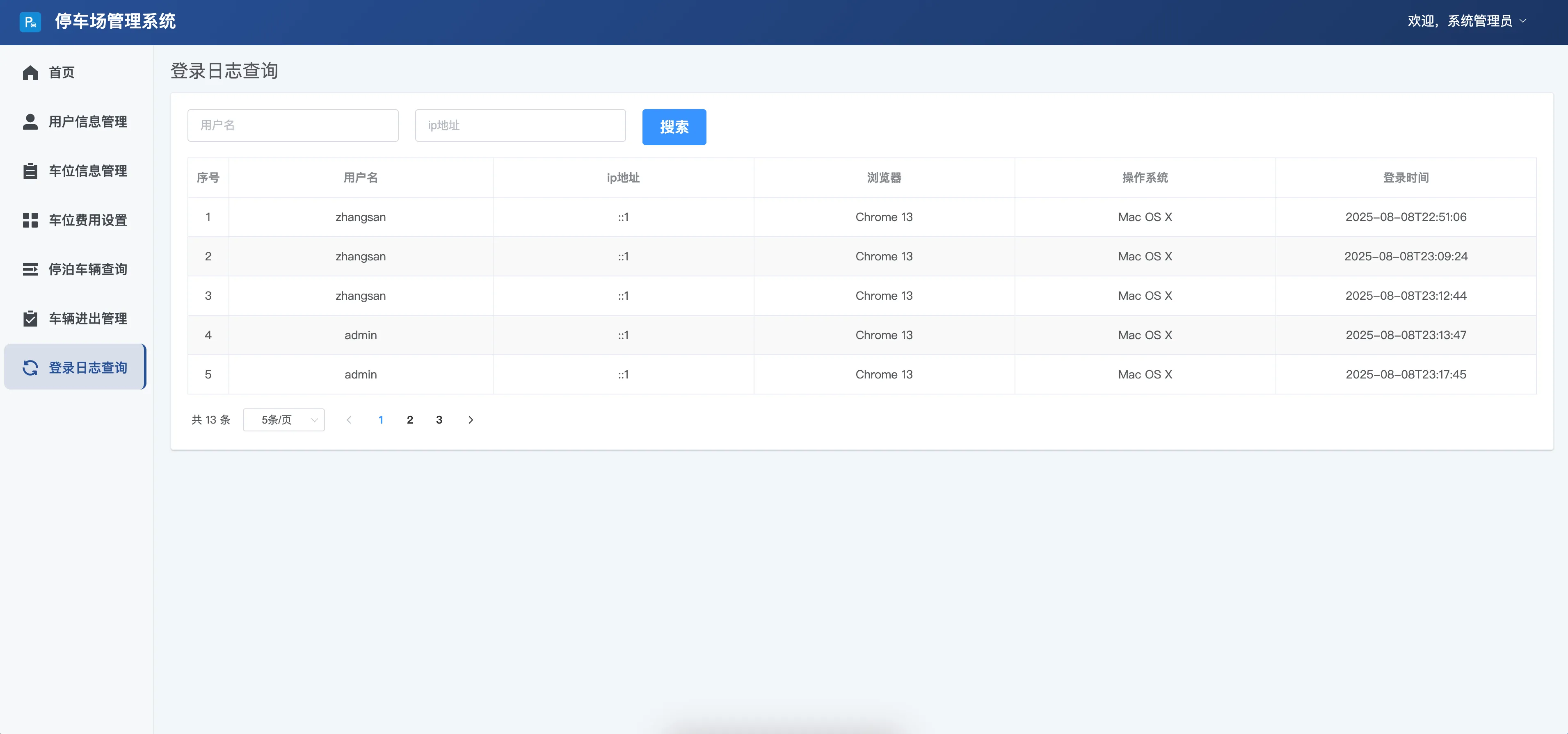The height and width of the screenshot is (734, 1568).
Task: Go to next page with right chevron
Action: pyautogui.click(x=471, y=420)
